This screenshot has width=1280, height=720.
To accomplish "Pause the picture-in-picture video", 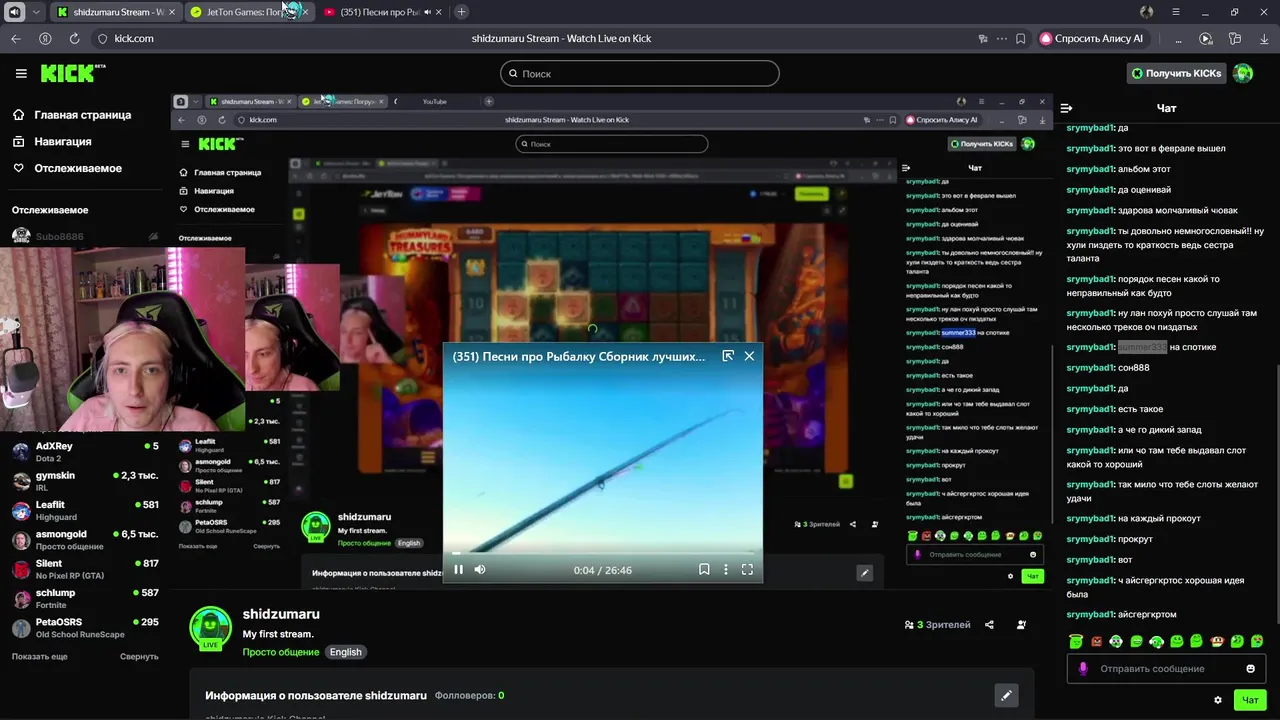I will tap(458, 570).
